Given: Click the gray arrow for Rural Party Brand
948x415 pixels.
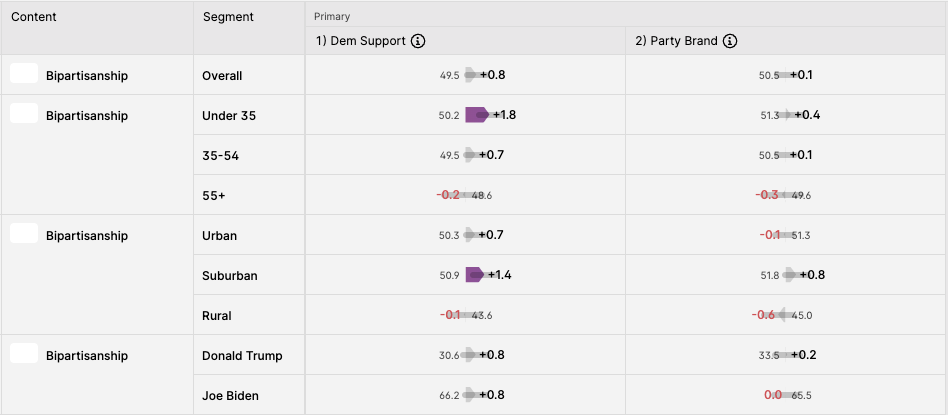Looking at the screenshot, I should click(x=781, y=315).
